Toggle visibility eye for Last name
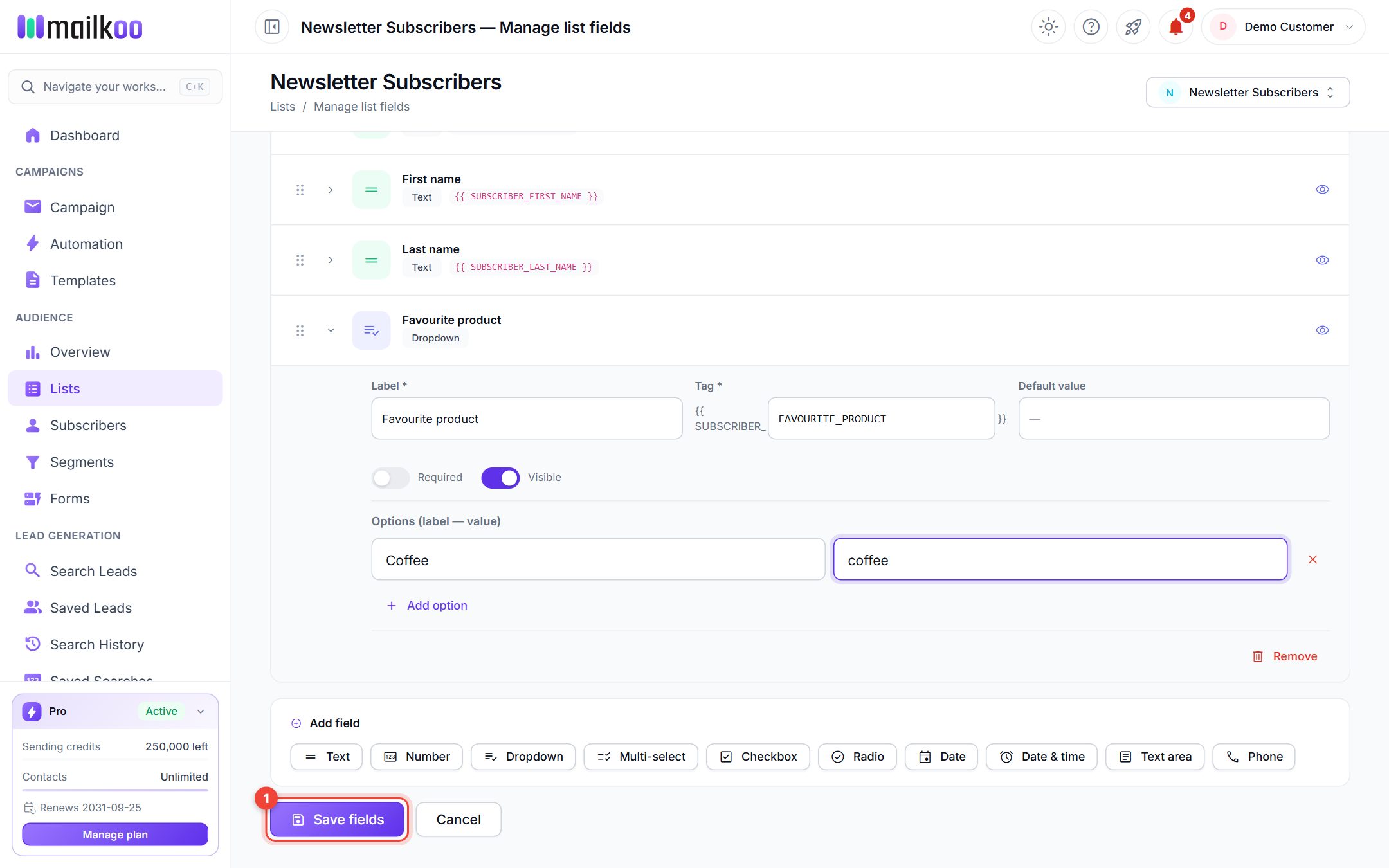The image size is (1389, 868). (x=1322, y=260)
